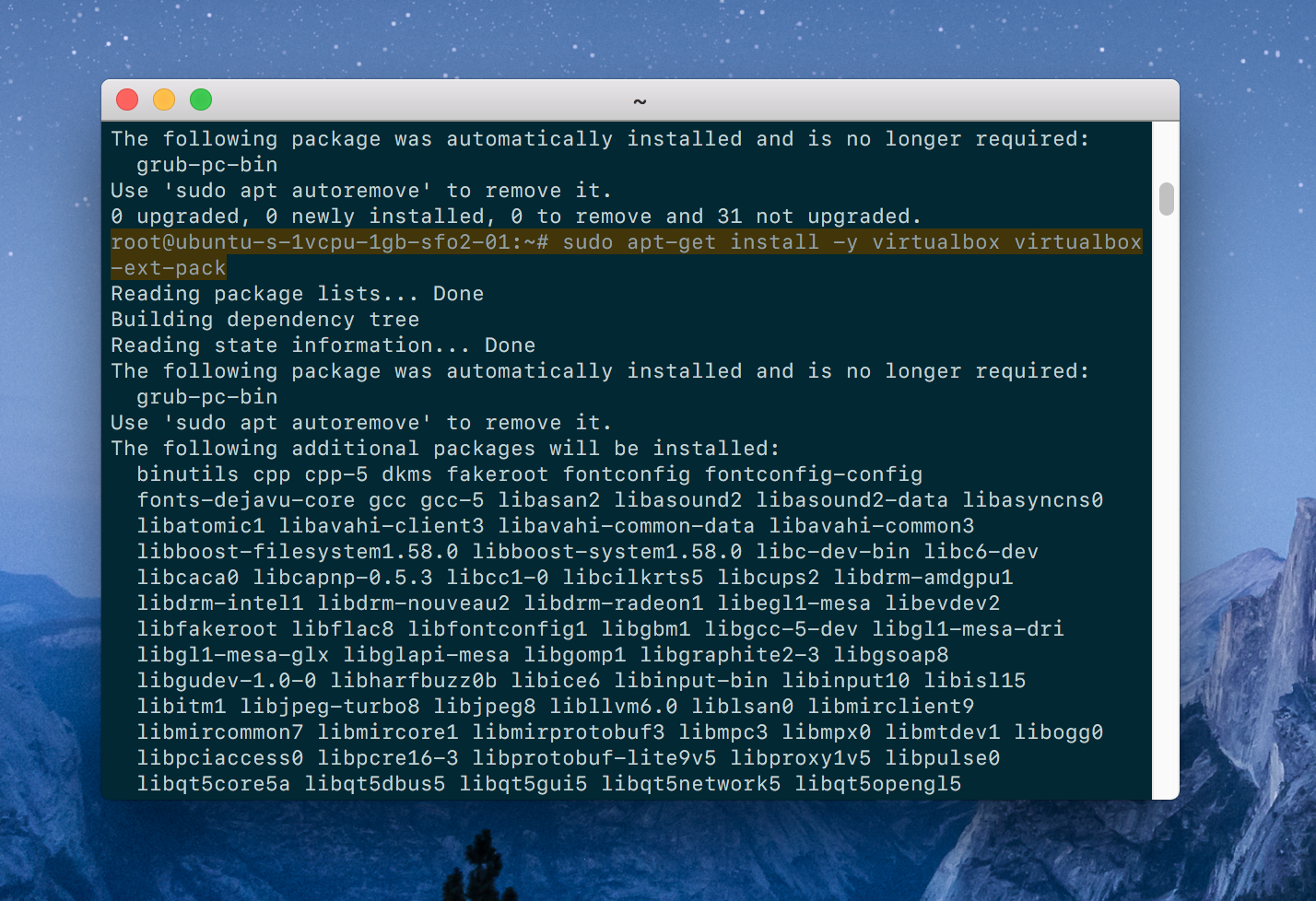
Task: Click 'libdrm-intel1' package name
Action: [x=220, y=603]
